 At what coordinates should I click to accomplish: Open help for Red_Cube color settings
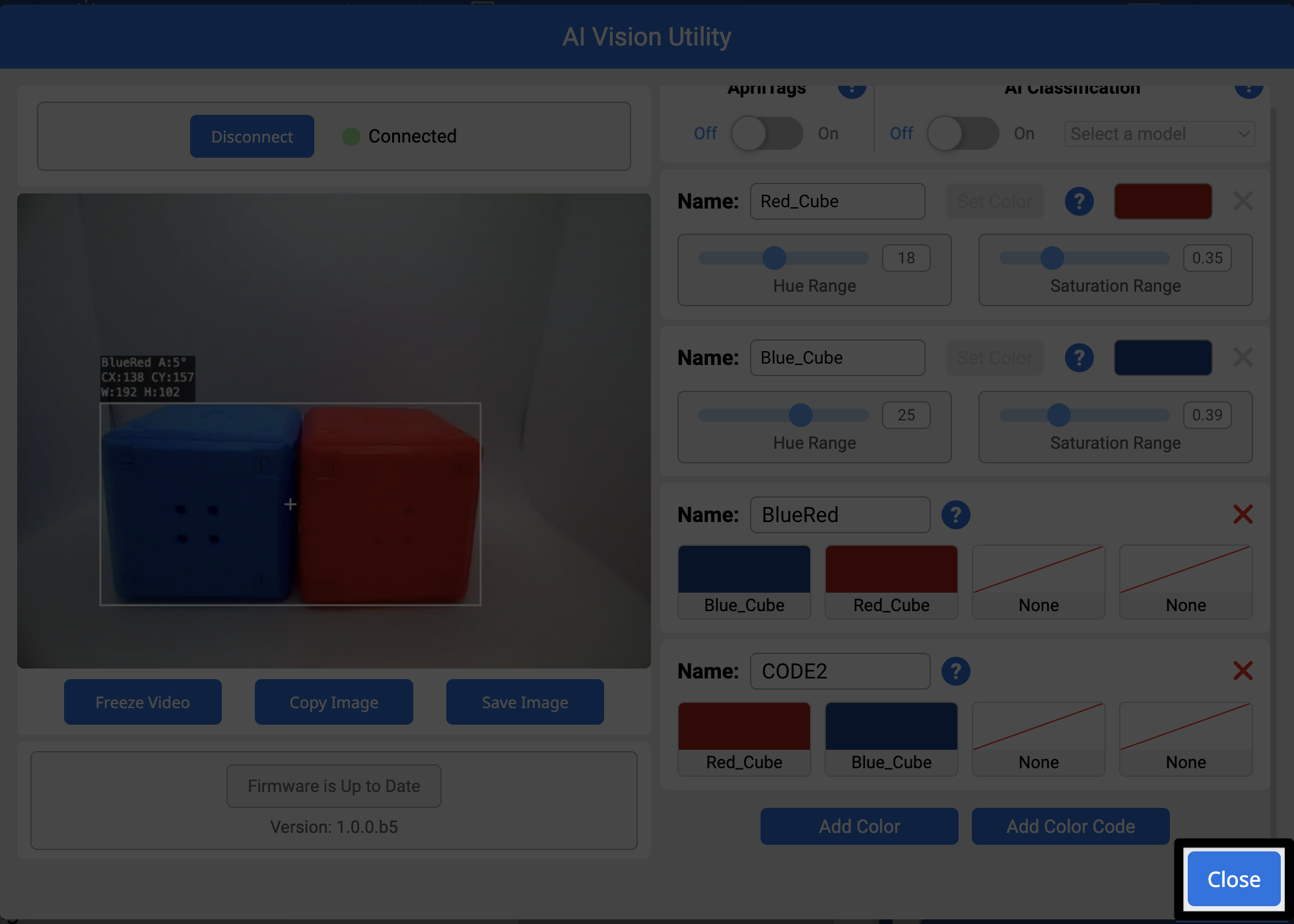1079,201
